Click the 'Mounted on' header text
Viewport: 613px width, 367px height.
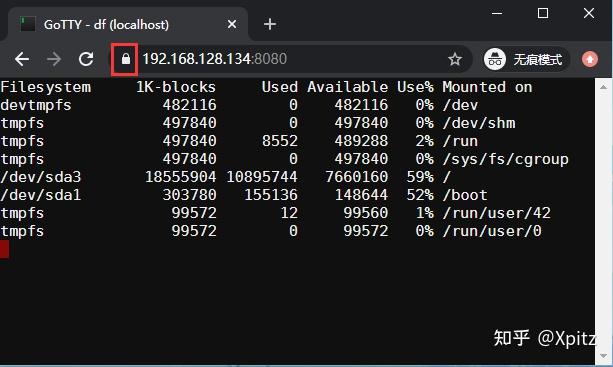[487, 87]
